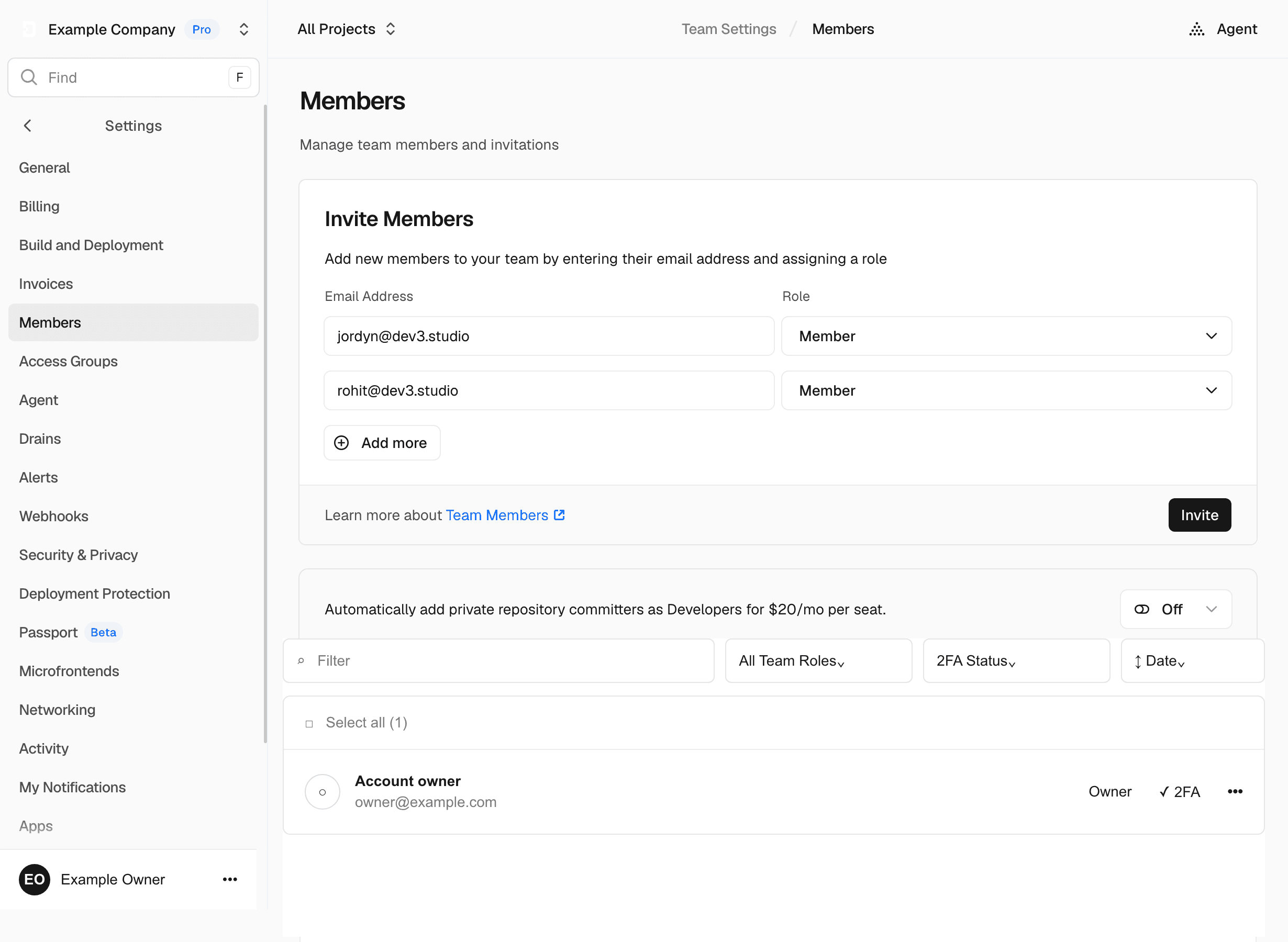Open the 2FA Status filter
This screenshot has width=1288, height=942.
tap(1016, 660)
